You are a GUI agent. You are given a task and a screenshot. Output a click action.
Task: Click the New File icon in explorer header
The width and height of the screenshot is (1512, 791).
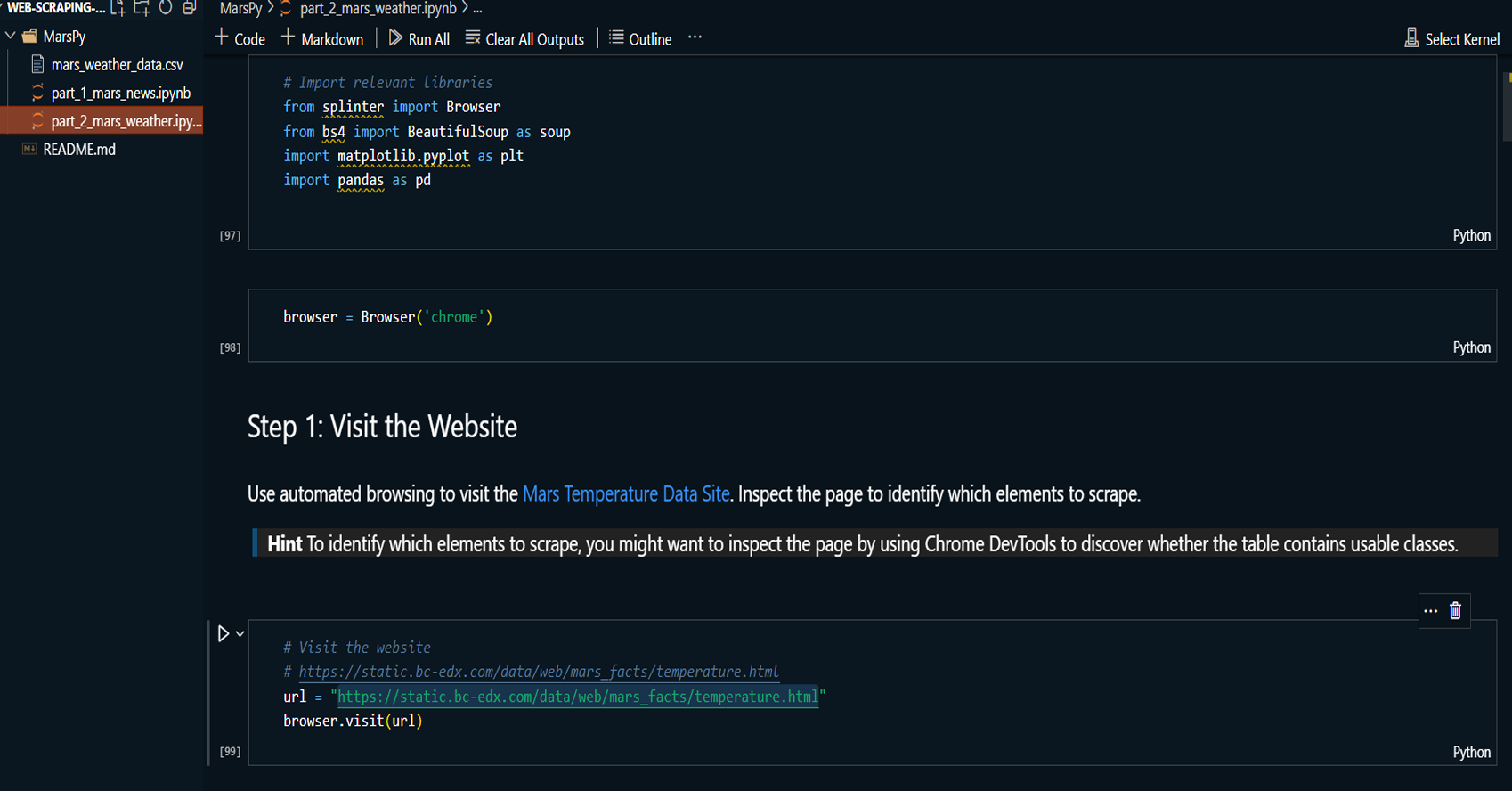tap(118, 8)
